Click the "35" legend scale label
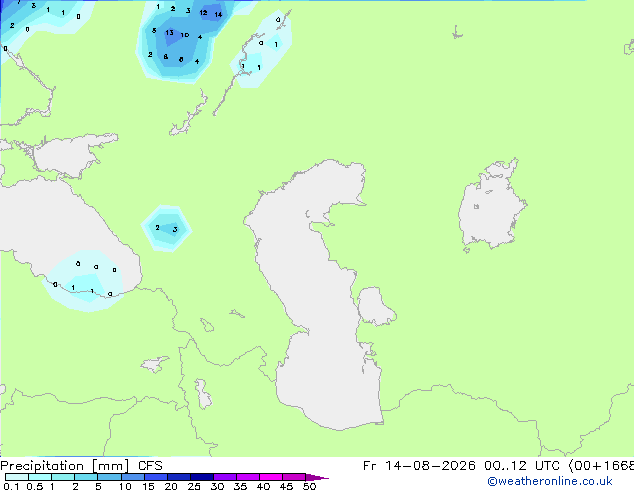 click(240, 486)
